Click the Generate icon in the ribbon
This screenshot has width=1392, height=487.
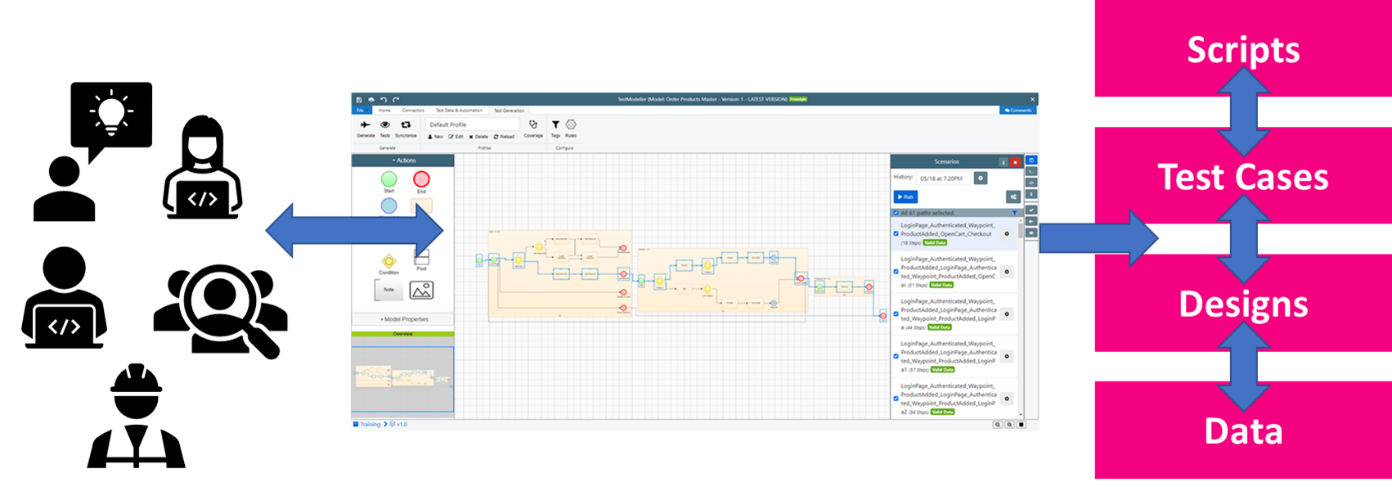click(x=365, y=125)
